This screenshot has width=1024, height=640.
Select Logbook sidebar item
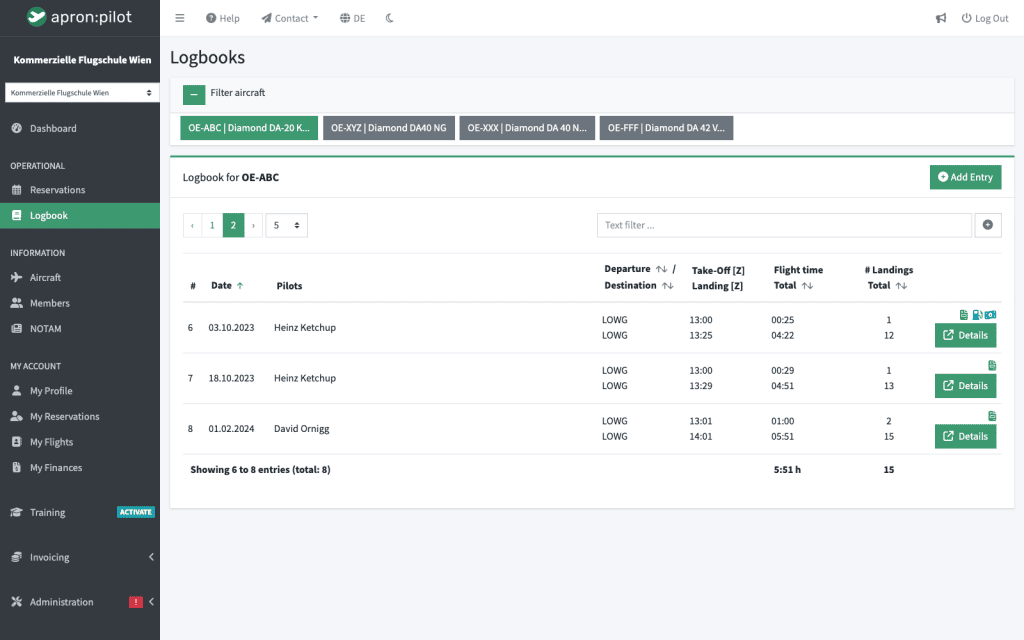pos(80,216)
